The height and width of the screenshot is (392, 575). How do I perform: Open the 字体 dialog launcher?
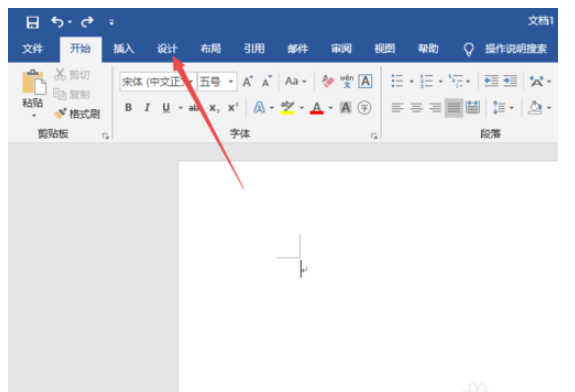[x=374, y=136]
